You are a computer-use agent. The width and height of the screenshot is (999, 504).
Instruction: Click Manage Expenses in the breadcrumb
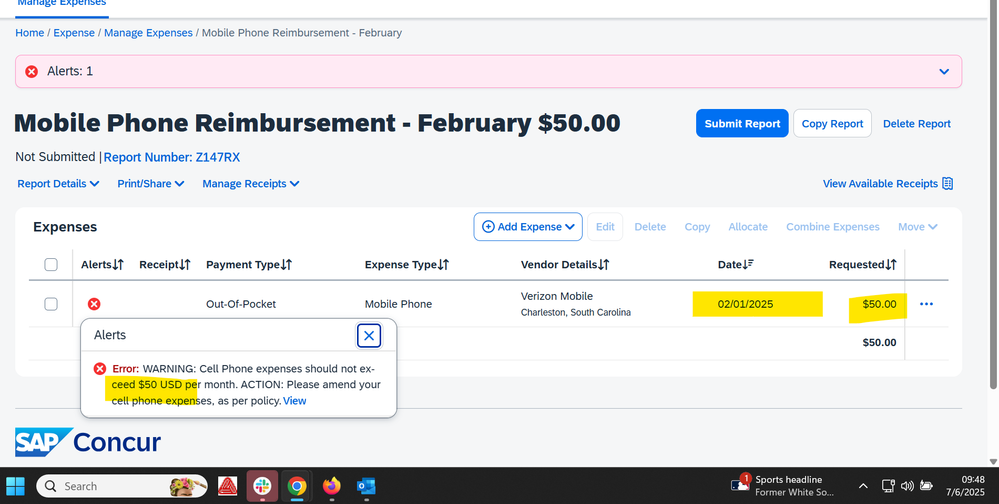(148, 32)
